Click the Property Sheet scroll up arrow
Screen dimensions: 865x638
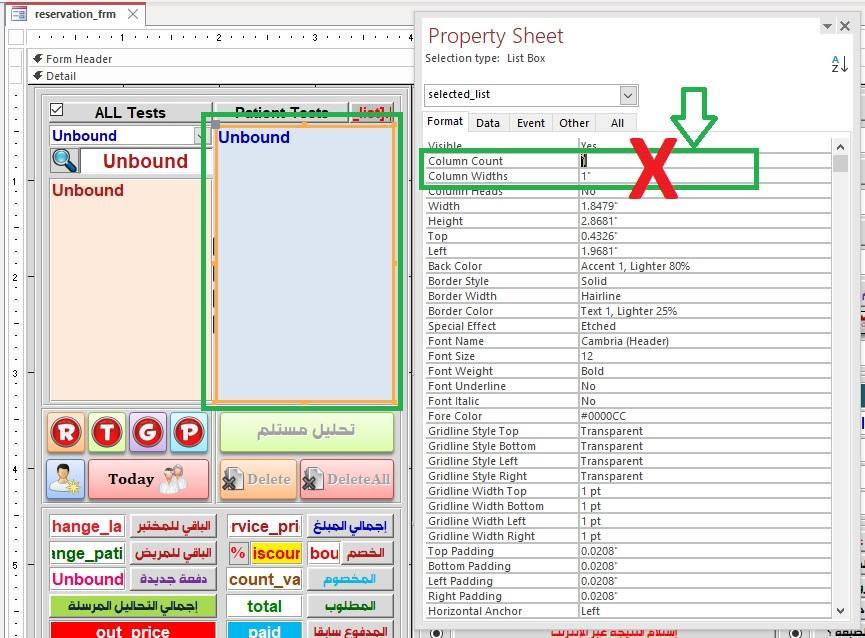pos(840,147)
